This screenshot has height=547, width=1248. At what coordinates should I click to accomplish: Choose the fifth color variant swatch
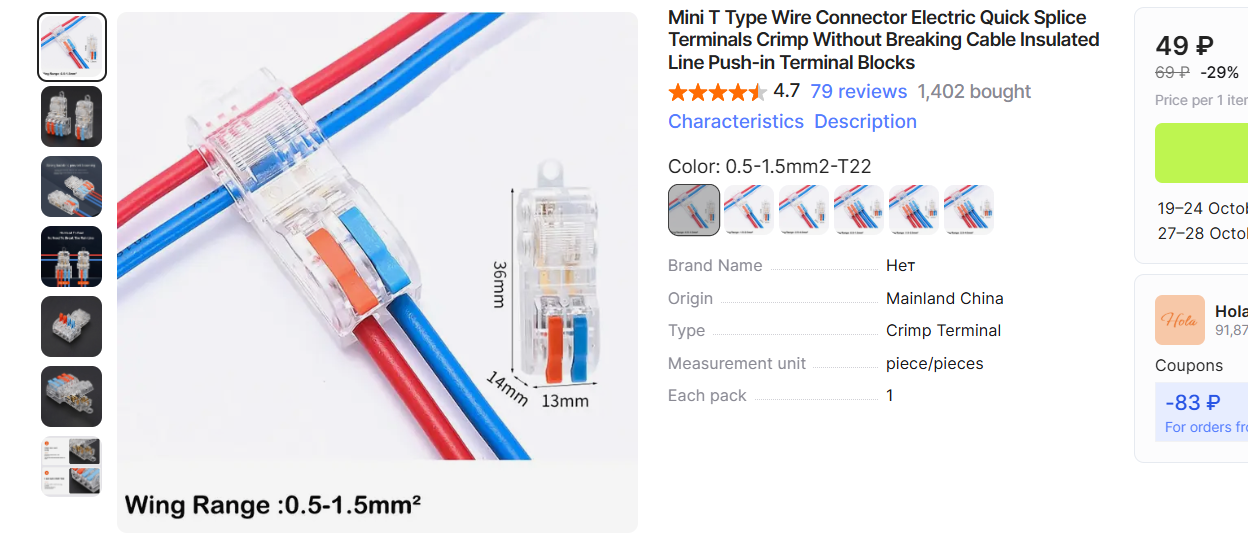914,210
